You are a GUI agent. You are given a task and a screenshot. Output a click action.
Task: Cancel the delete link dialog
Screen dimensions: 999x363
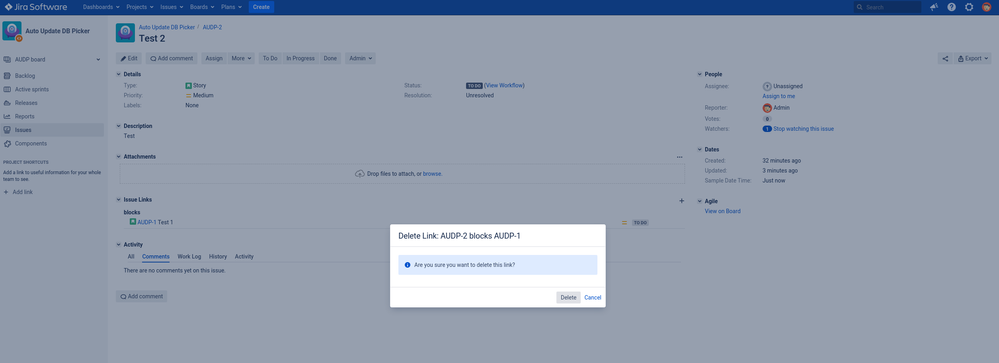(593, 297)
